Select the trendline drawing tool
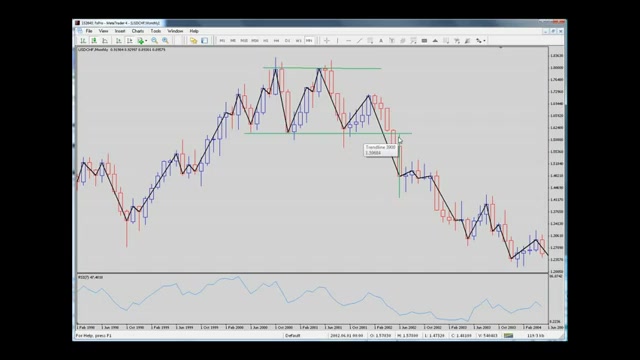 [x=359, y=40]
